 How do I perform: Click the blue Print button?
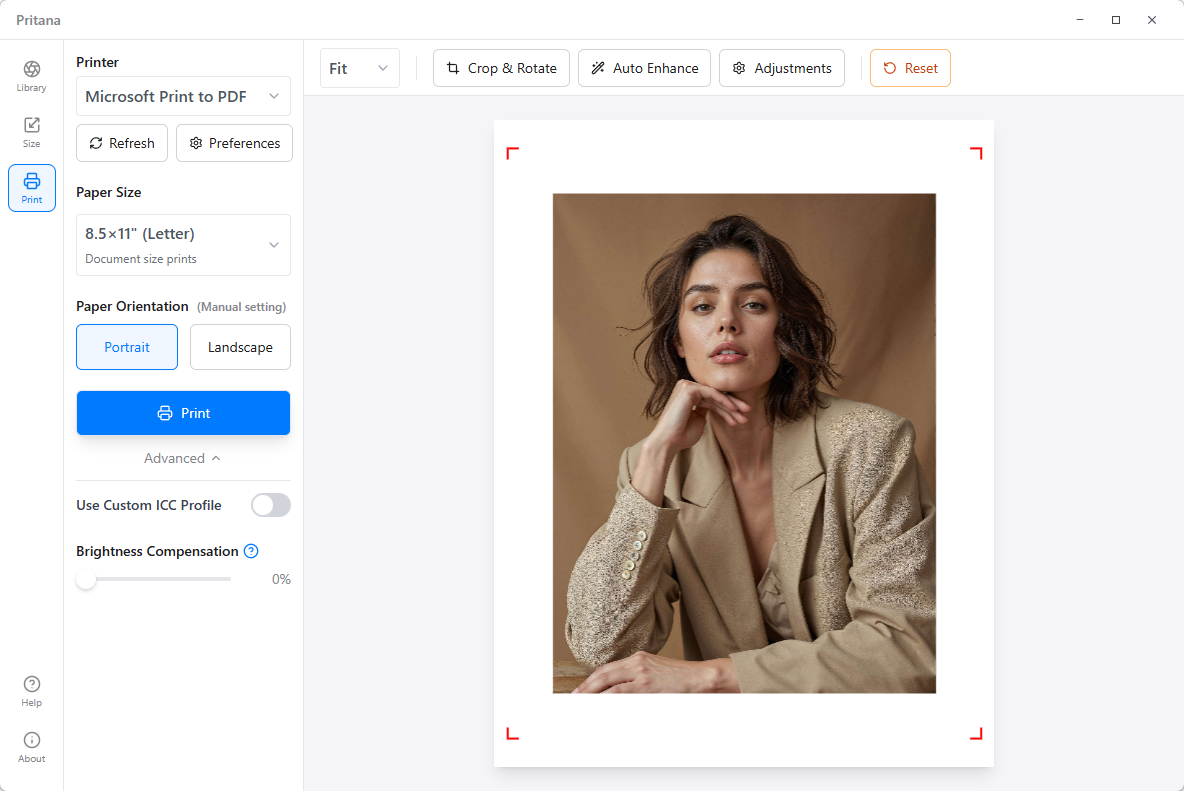(x=183, y=412)
